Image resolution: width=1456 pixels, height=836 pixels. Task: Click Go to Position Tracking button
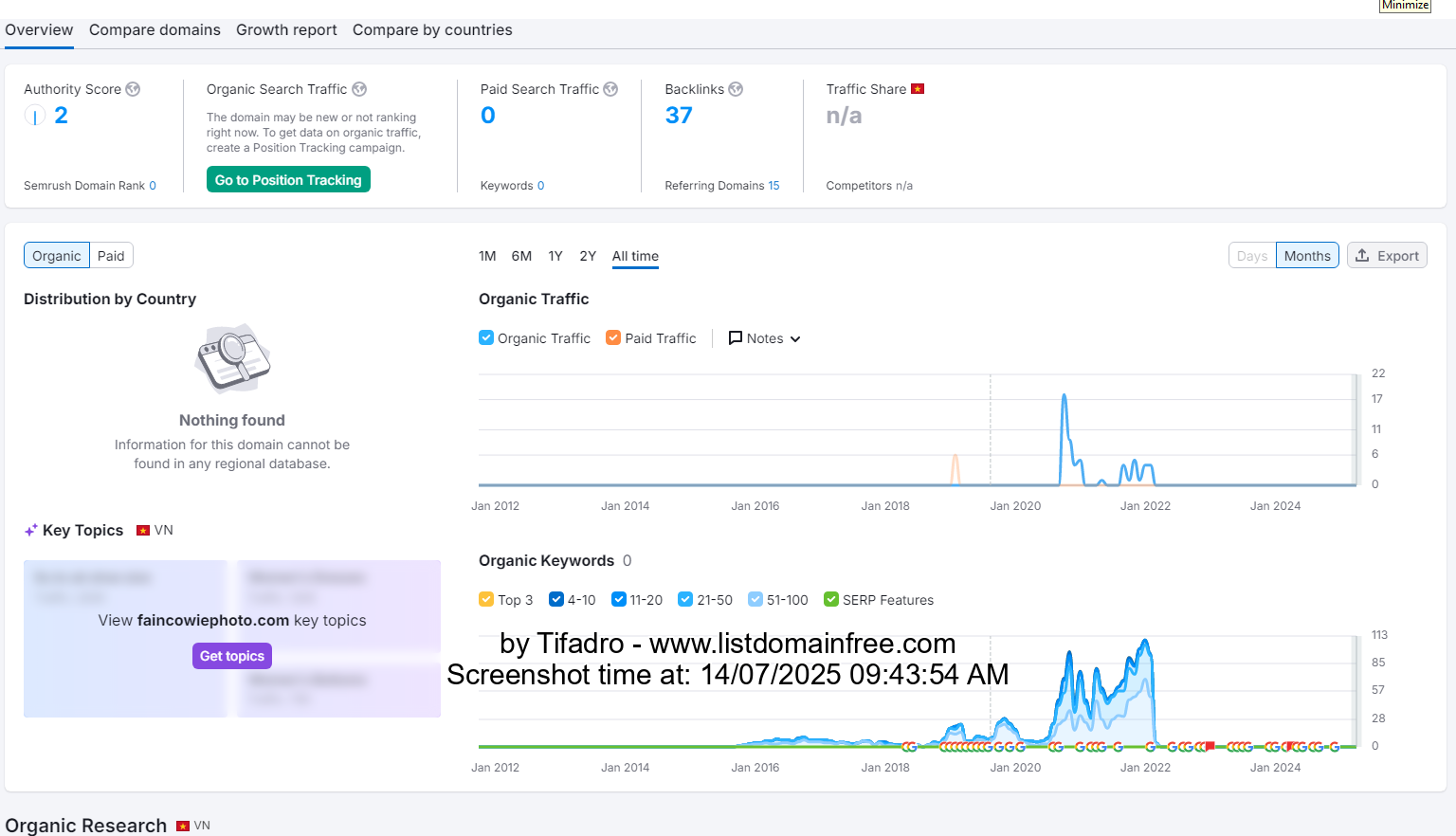(288, 180)
